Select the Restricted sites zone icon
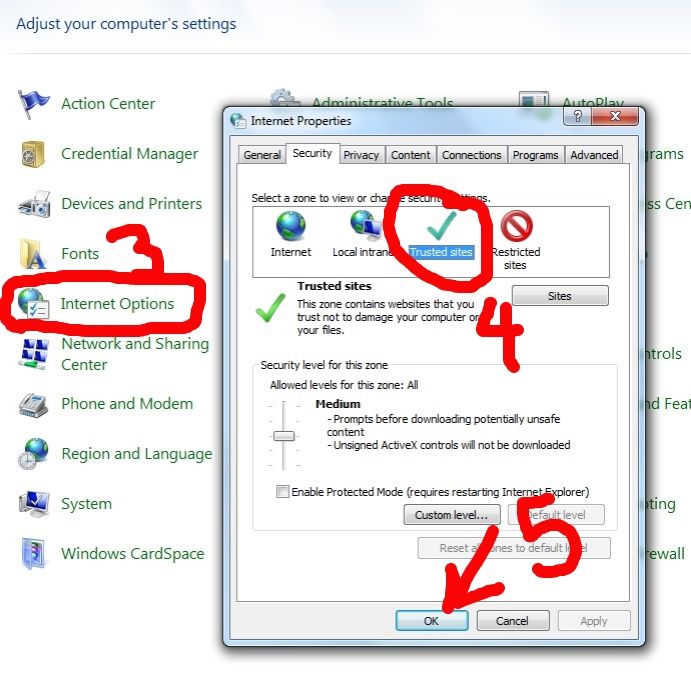Viewport: 691px width, 684px height. pyautogui.click(x=516, y=226)
